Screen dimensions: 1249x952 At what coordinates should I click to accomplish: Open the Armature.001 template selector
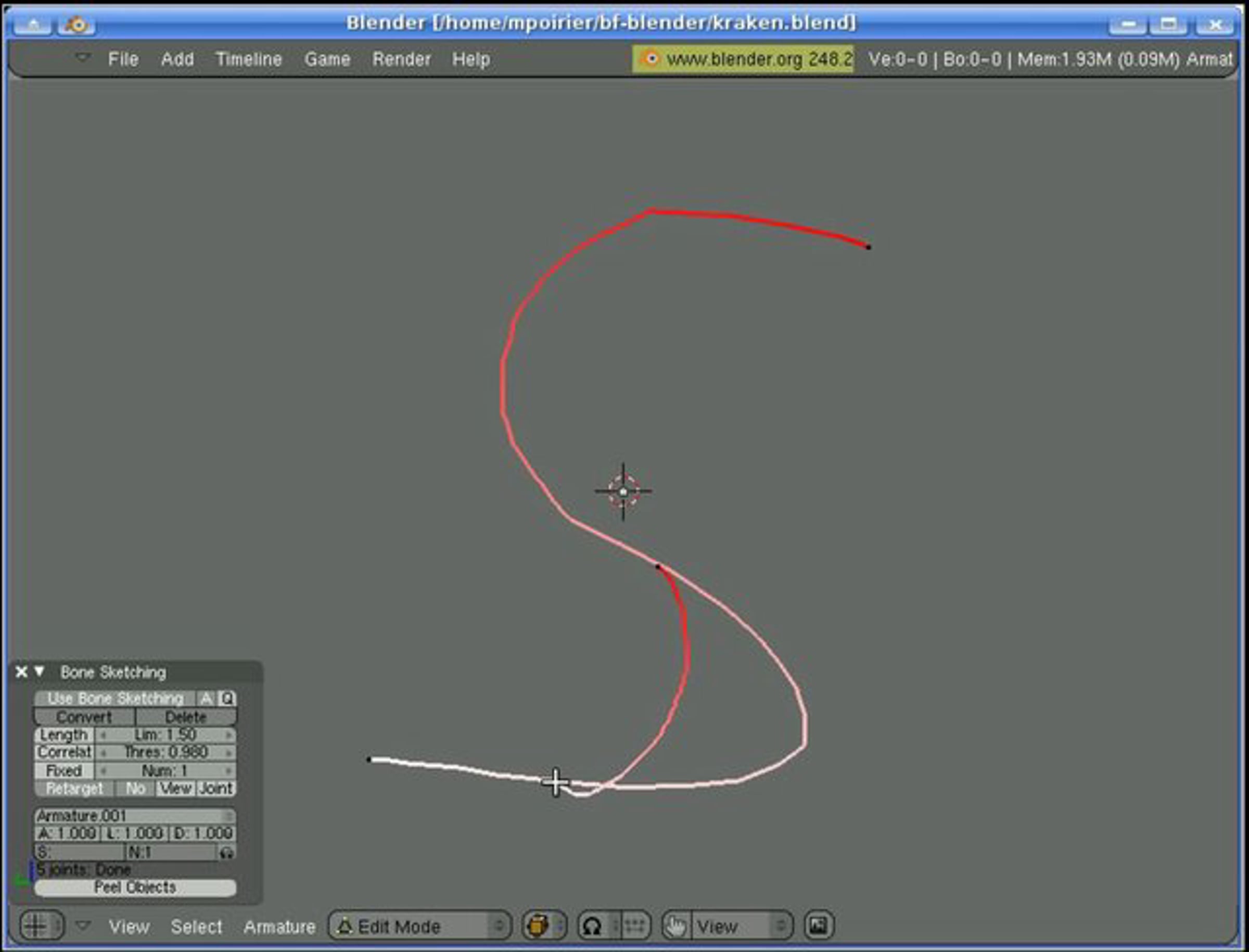click(x=135, y=816)
